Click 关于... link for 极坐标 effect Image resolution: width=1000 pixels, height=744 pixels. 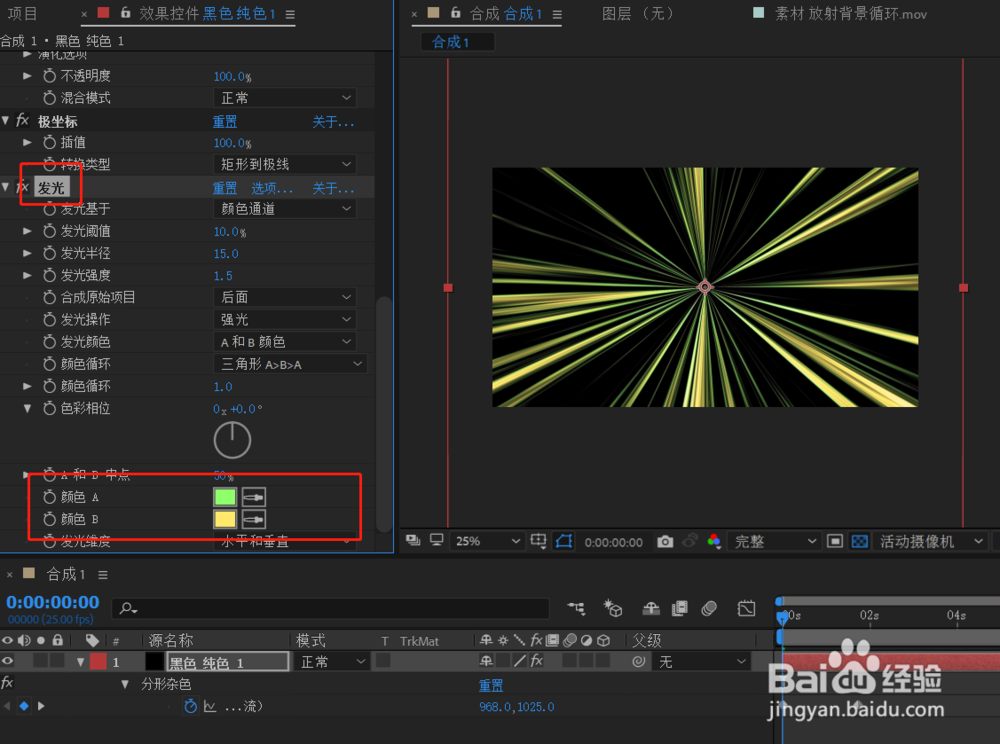pos(333,121)
